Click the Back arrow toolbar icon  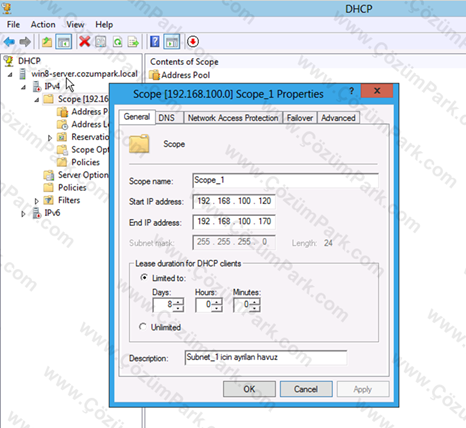pos(9,42)
